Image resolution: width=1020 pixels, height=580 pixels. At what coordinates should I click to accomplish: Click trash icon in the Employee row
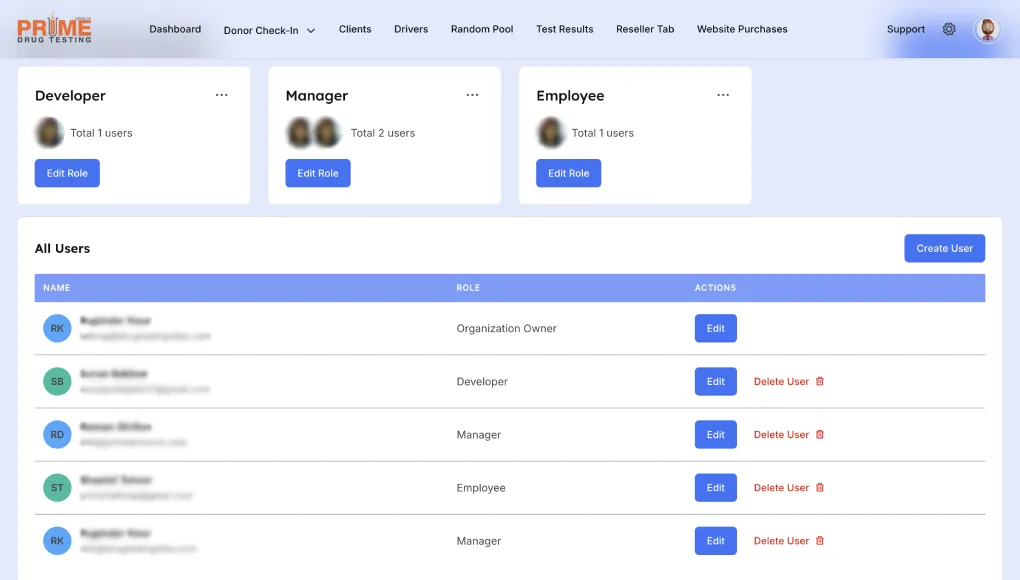(820, 488)
